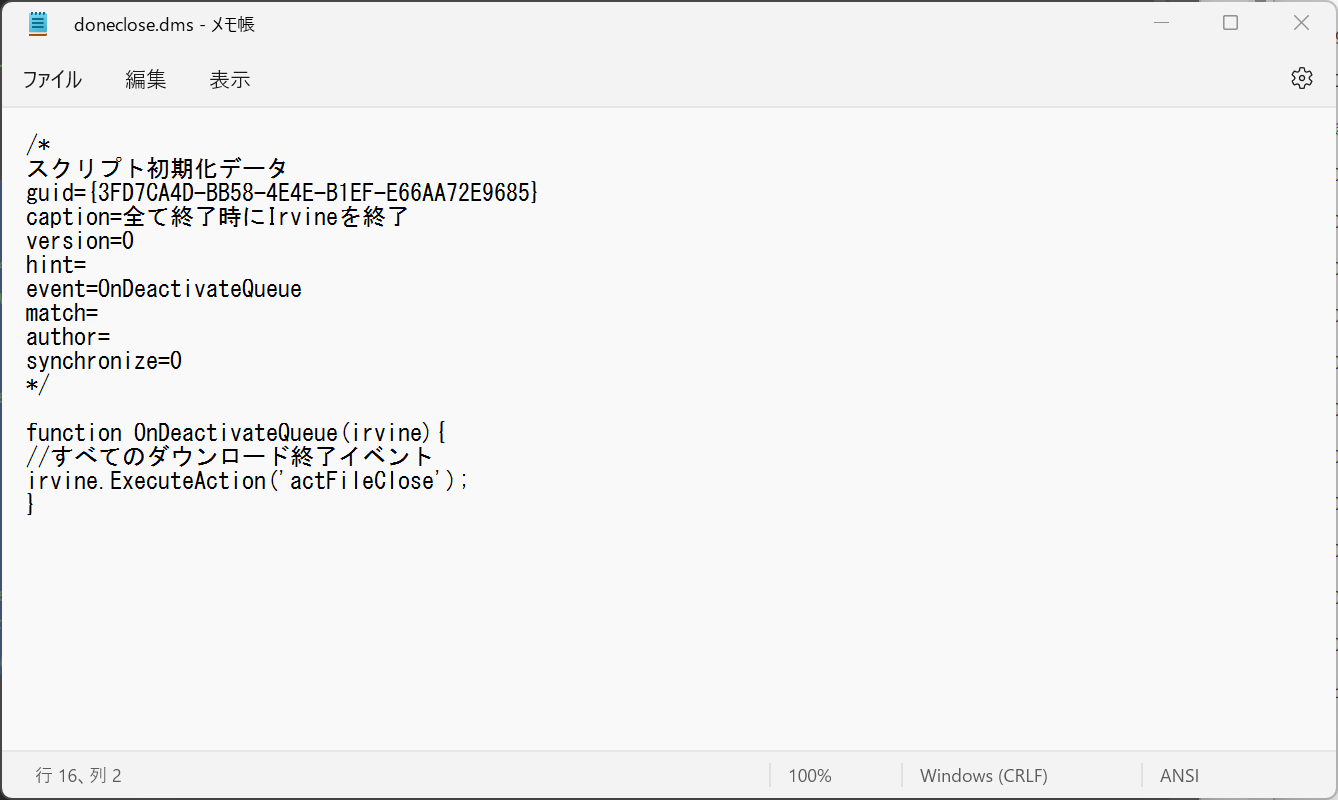Click the 行 16、列 2 position indicator

(x=78, y=775)
